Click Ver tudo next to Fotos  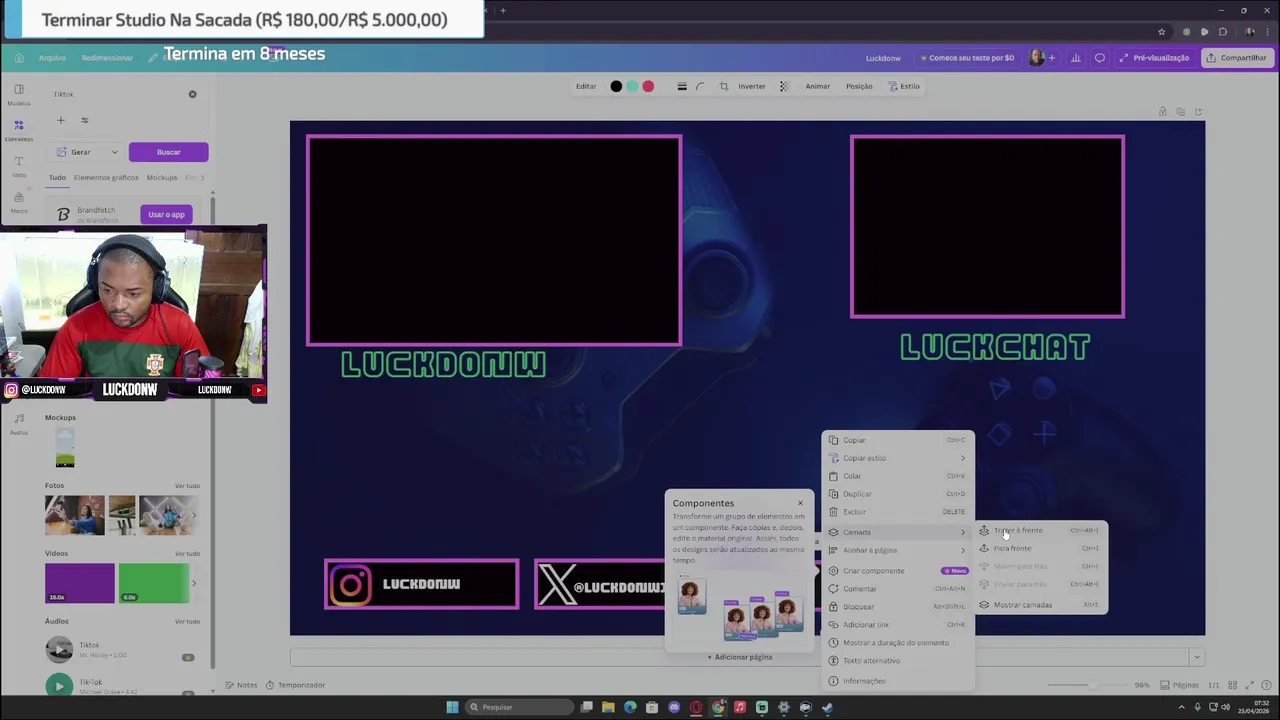click(x=187, y=486)
